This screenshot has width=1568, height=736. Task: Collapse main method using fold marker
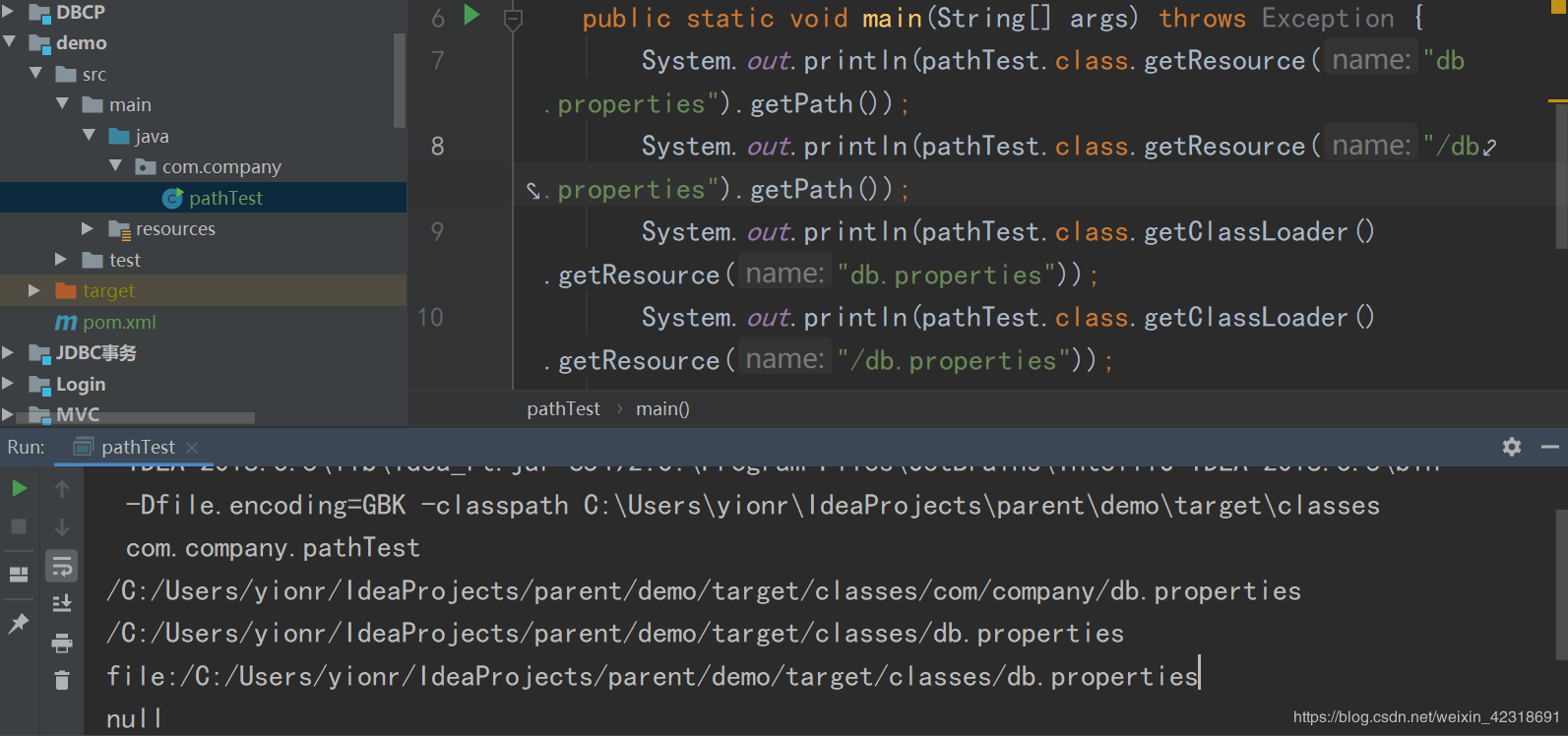[513, 18]
